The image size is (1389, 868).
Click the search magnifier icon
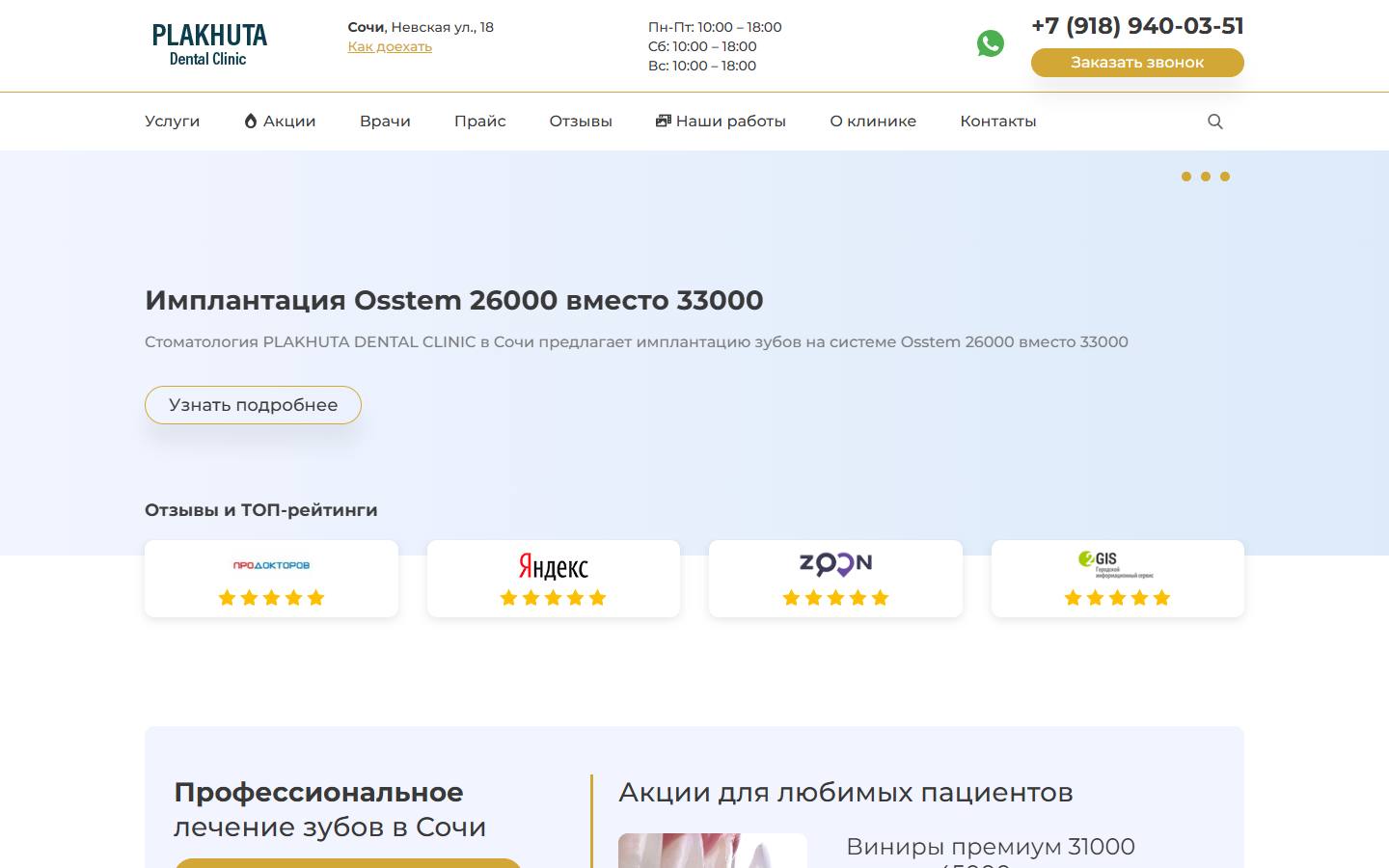tap(1215, 122)
